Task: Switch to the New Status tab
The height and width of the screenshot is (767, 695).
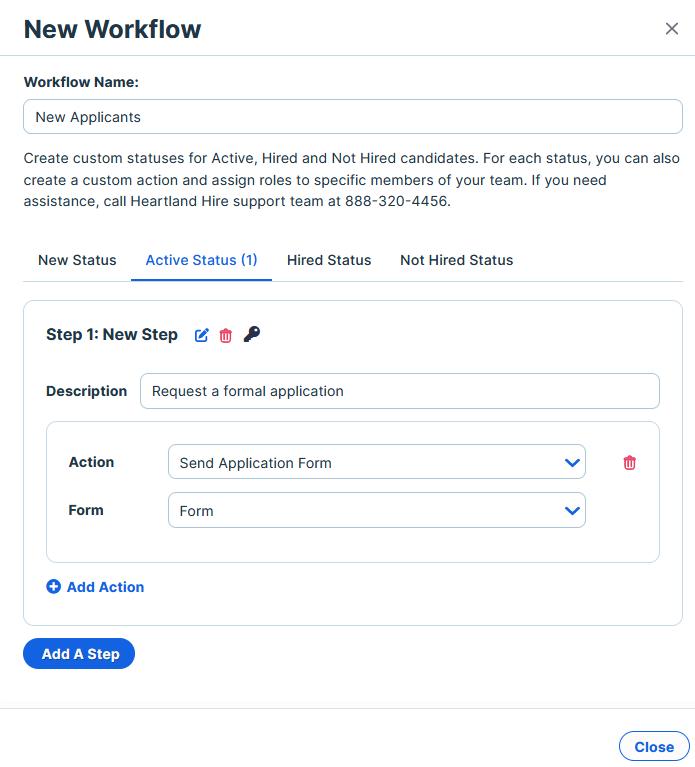Action: click(x=77, y=260)
